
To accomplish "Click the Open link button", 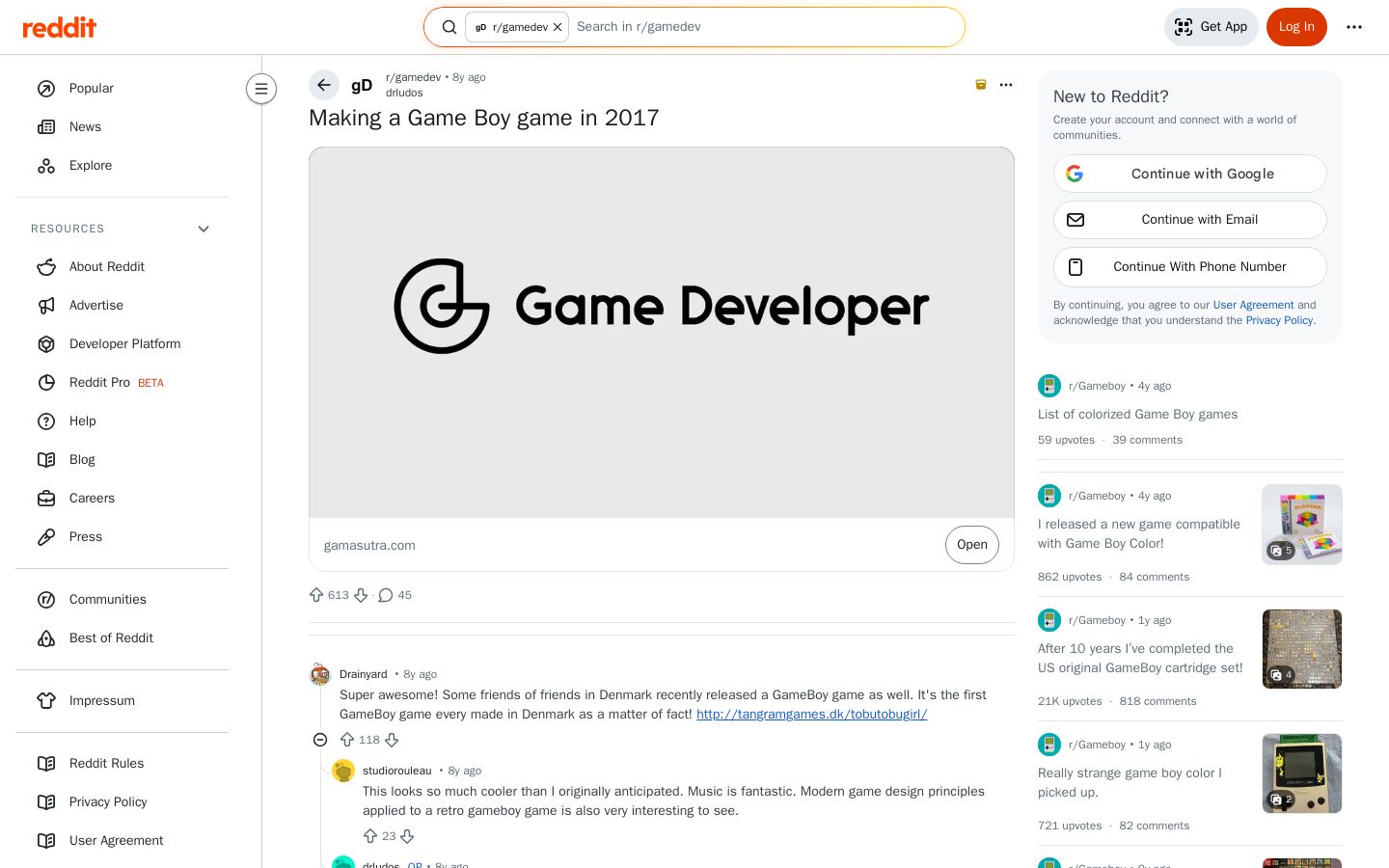I will 972,545.
